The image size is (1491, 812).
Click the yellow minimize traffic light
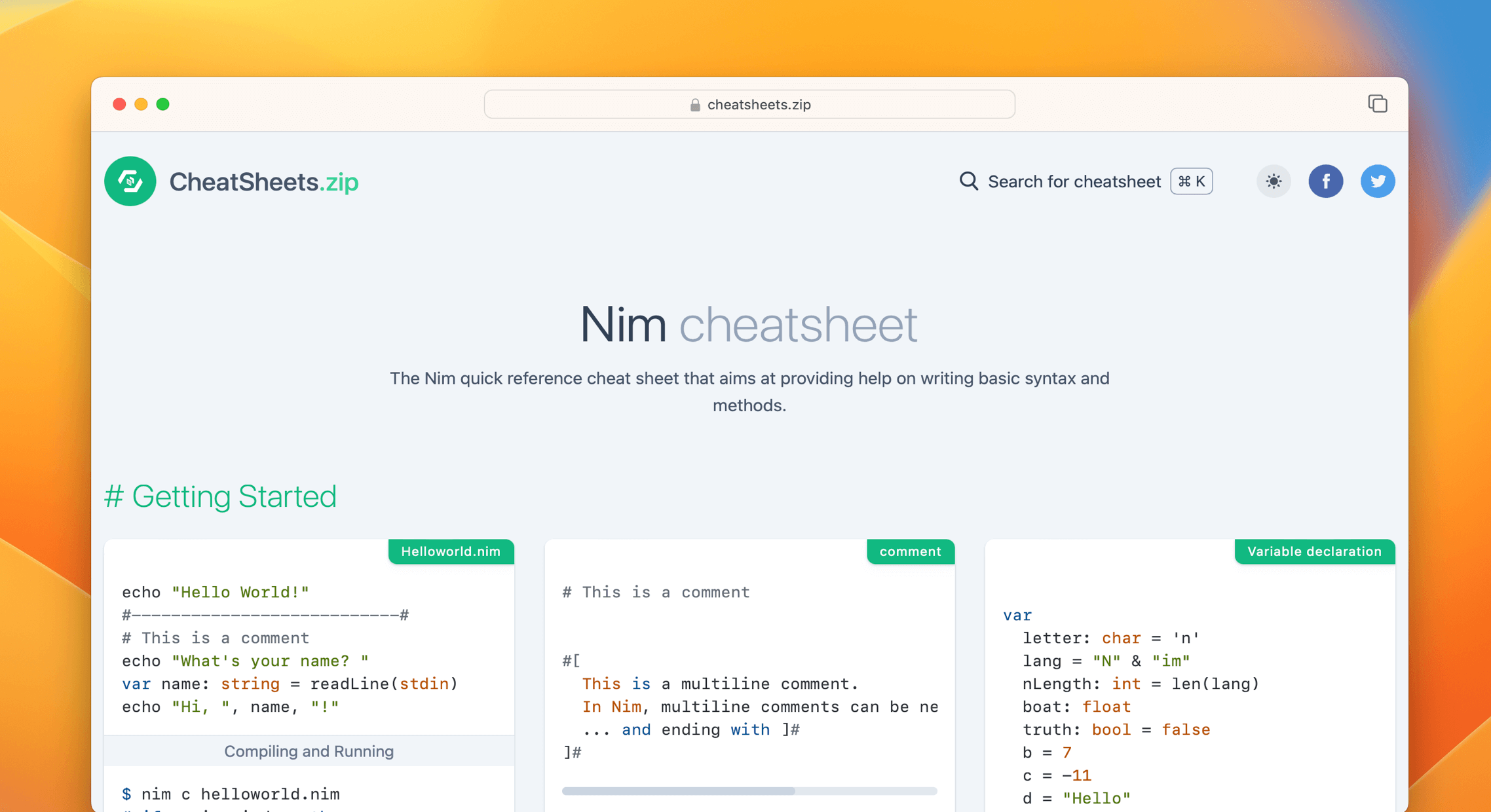[141, 104]
